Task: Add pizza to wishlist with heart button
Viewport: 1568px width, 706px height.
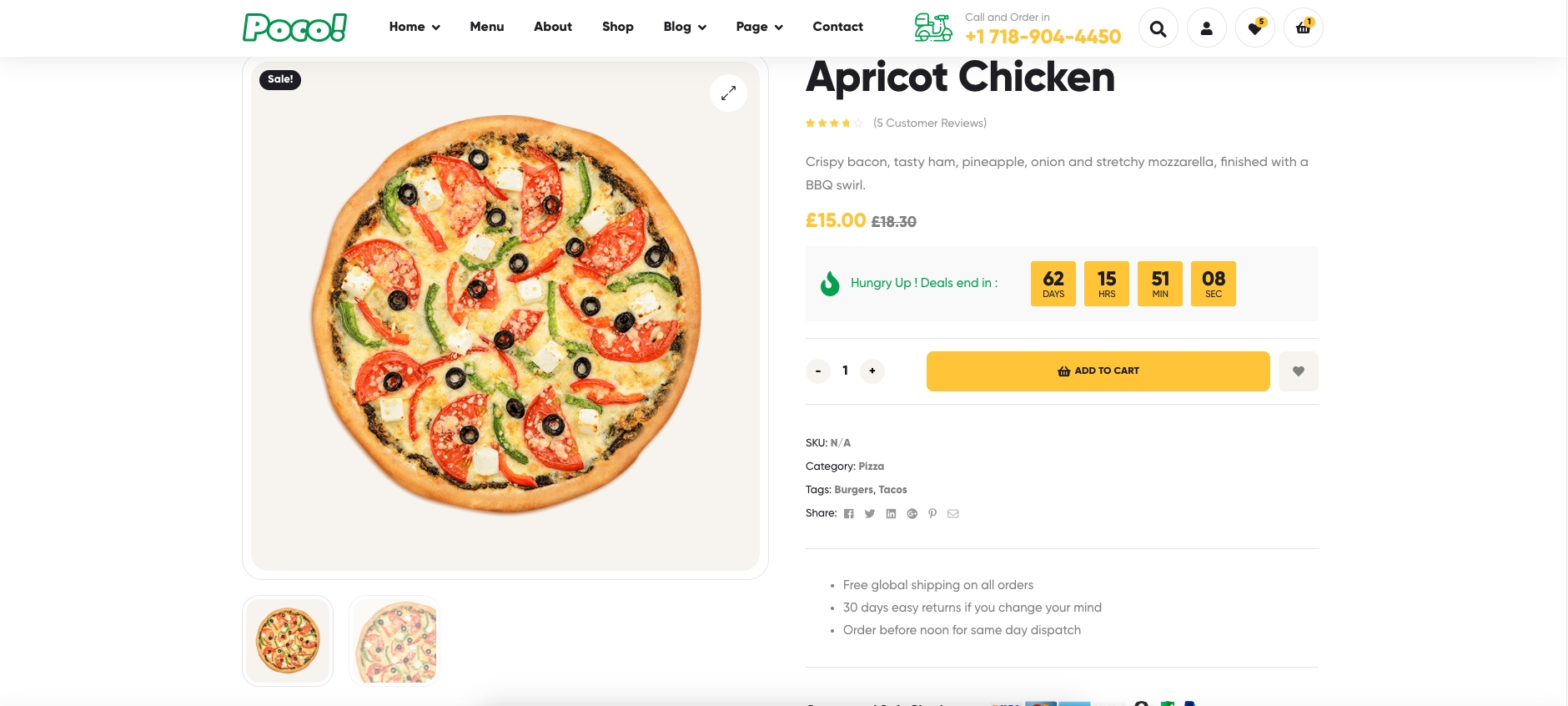Action: 1298,371
